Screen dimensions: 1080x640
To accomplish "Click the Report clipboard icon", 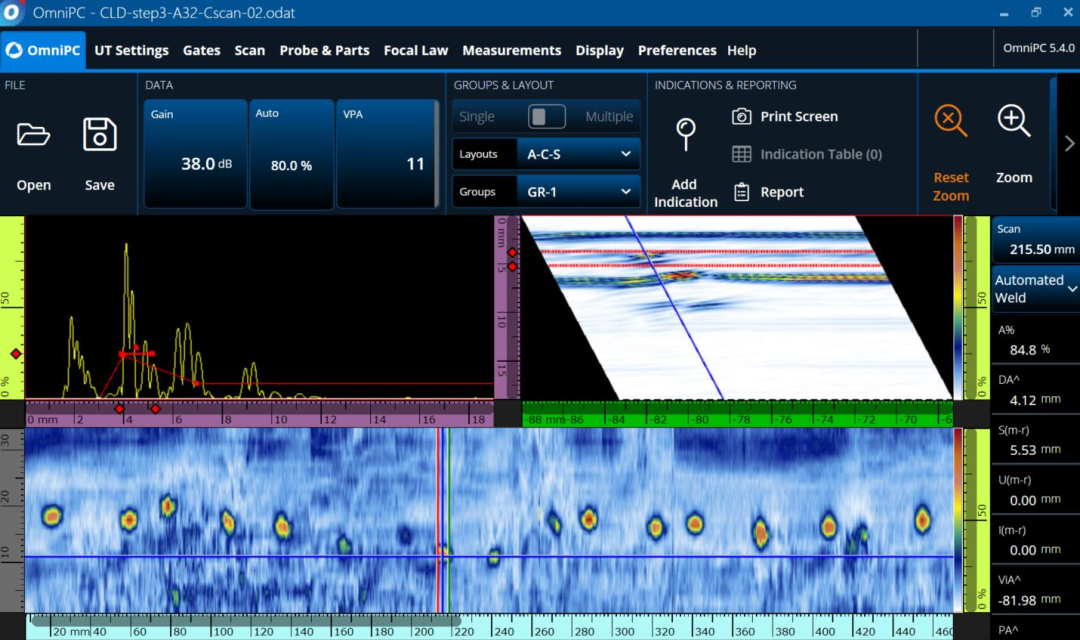I will 741,192.
